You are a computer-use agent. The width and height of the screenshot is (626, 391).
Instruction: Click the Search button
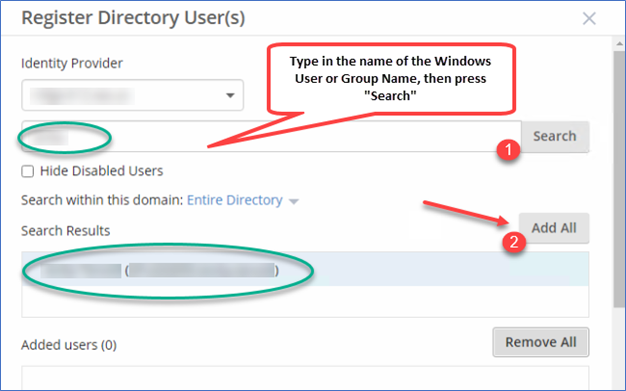(x=555, y=136)
